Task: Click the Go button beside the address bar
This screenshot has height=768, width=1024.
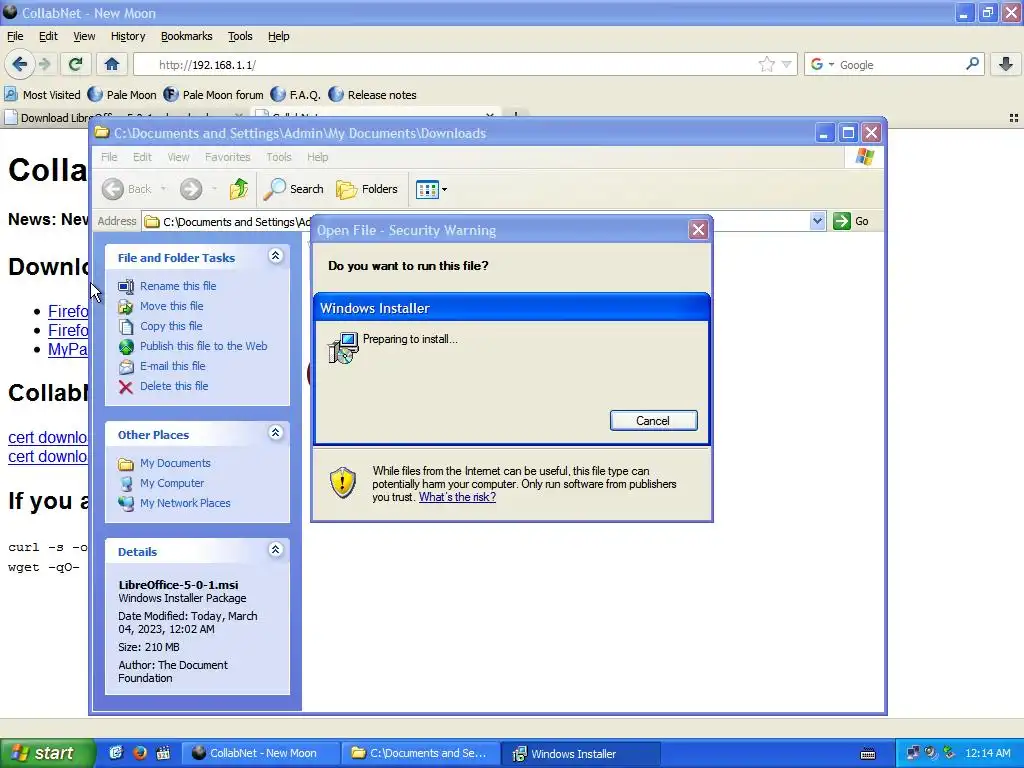Action: (851, 221)
